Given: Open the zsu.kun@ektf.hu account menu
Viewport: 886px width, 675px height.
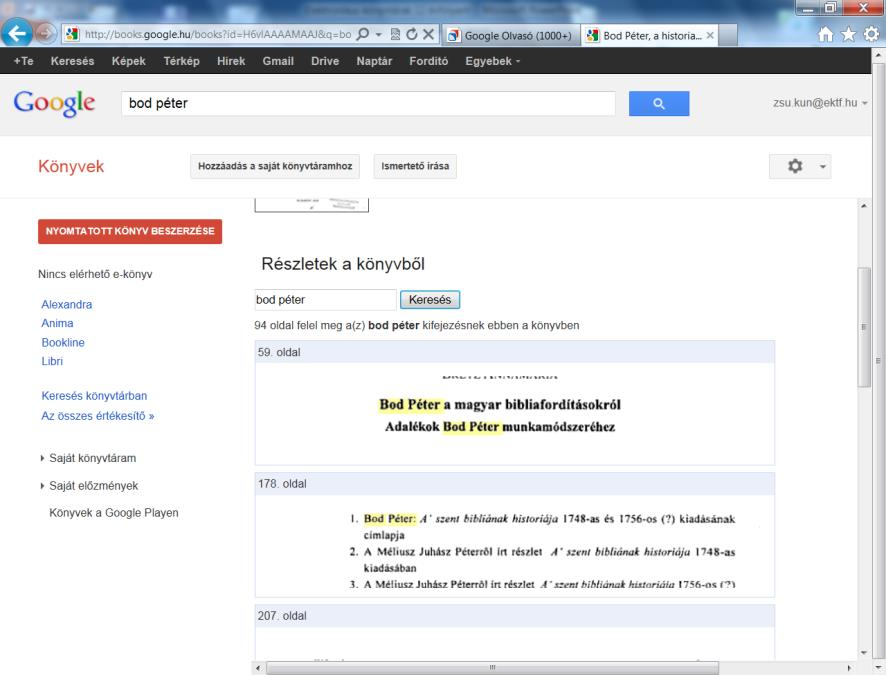Looking at the screenshot, I should pos(820,103).
